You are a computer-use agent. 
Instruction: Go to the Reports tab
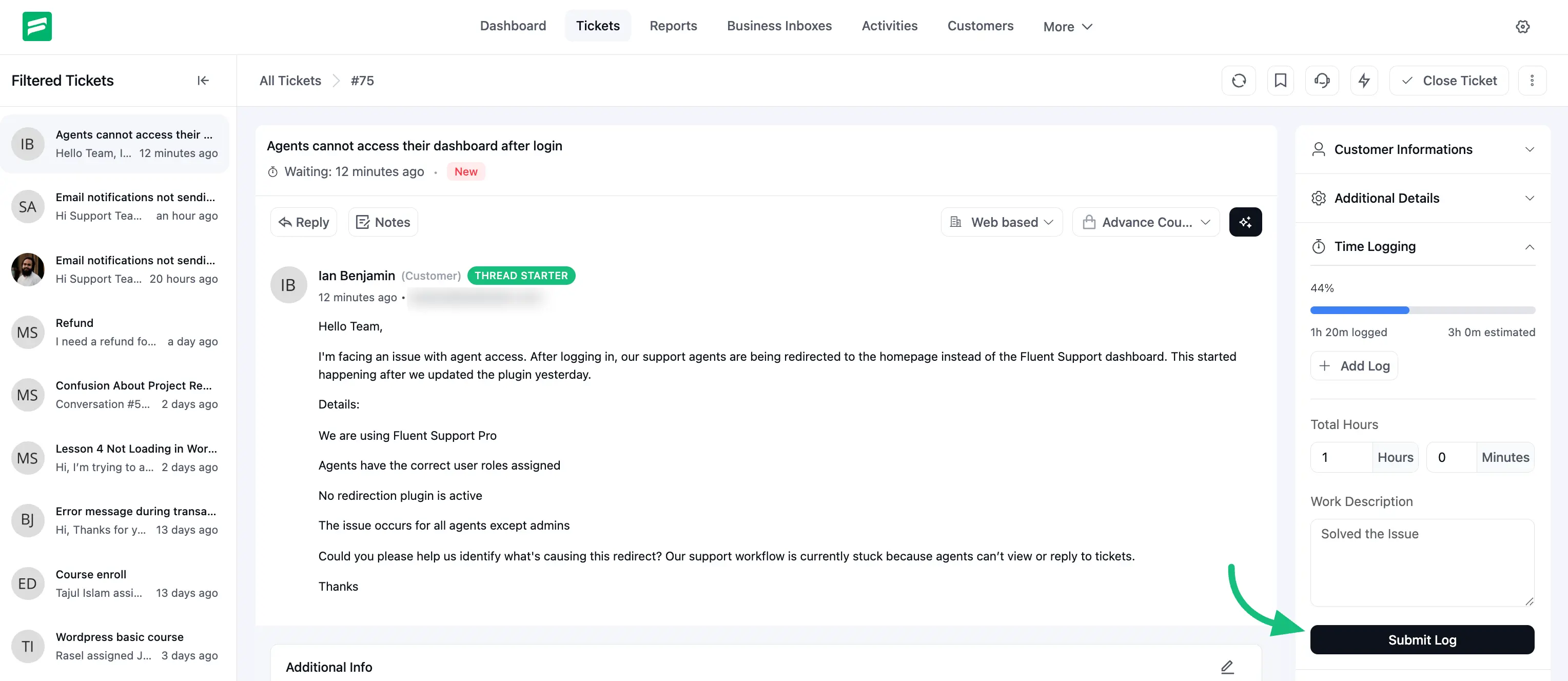[x=673, y=26]
